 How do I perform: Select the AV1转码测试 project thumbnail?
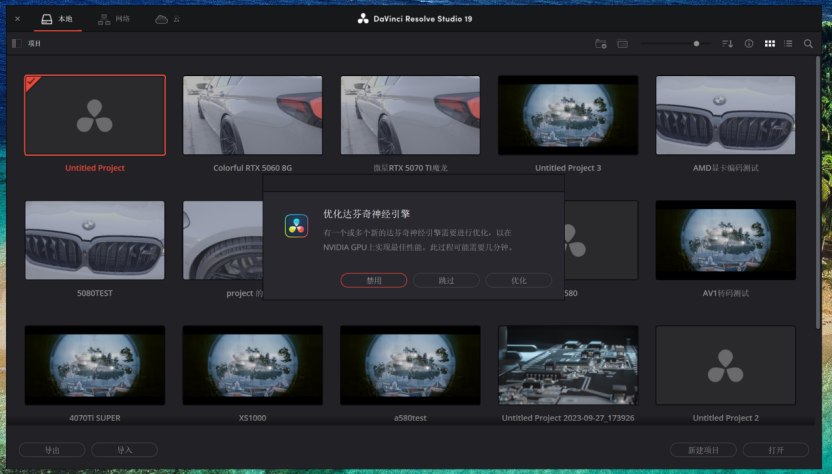726,240
